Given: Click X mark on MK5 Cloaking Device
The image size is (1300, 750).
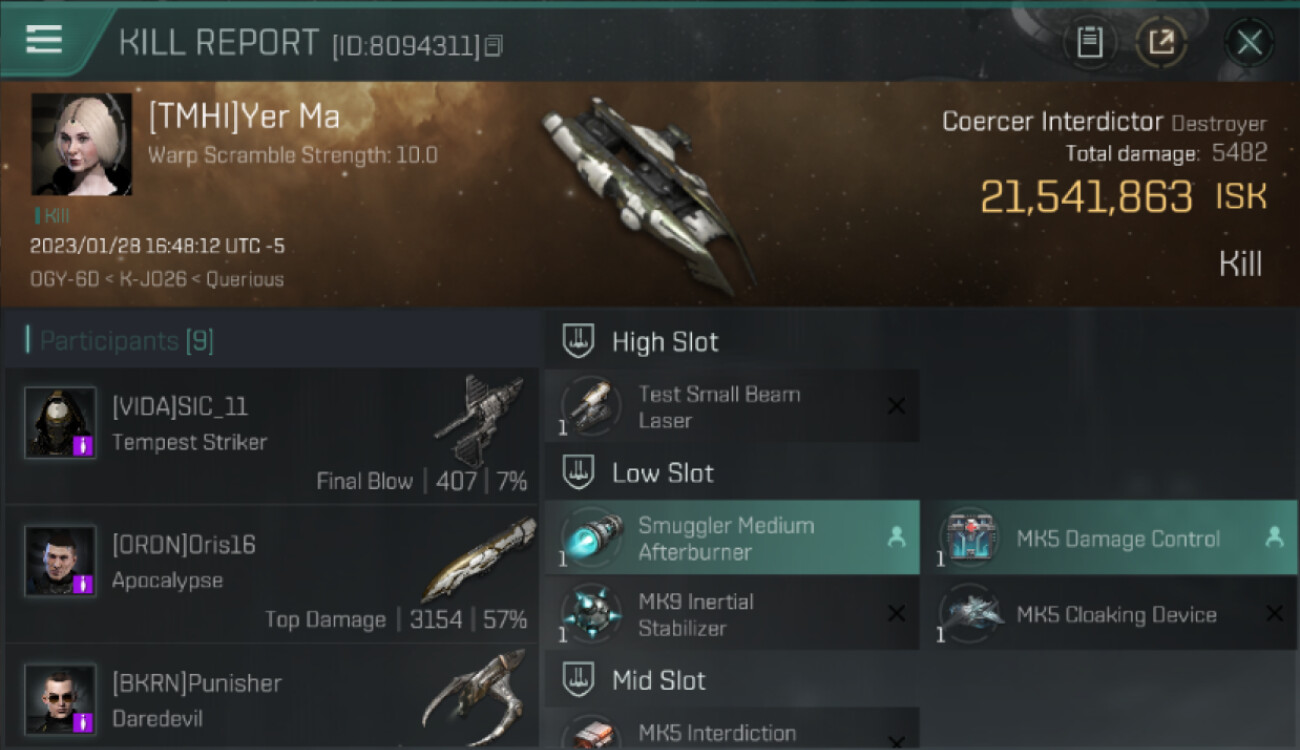Looking at the screenshot, I should click(1274, 614).
